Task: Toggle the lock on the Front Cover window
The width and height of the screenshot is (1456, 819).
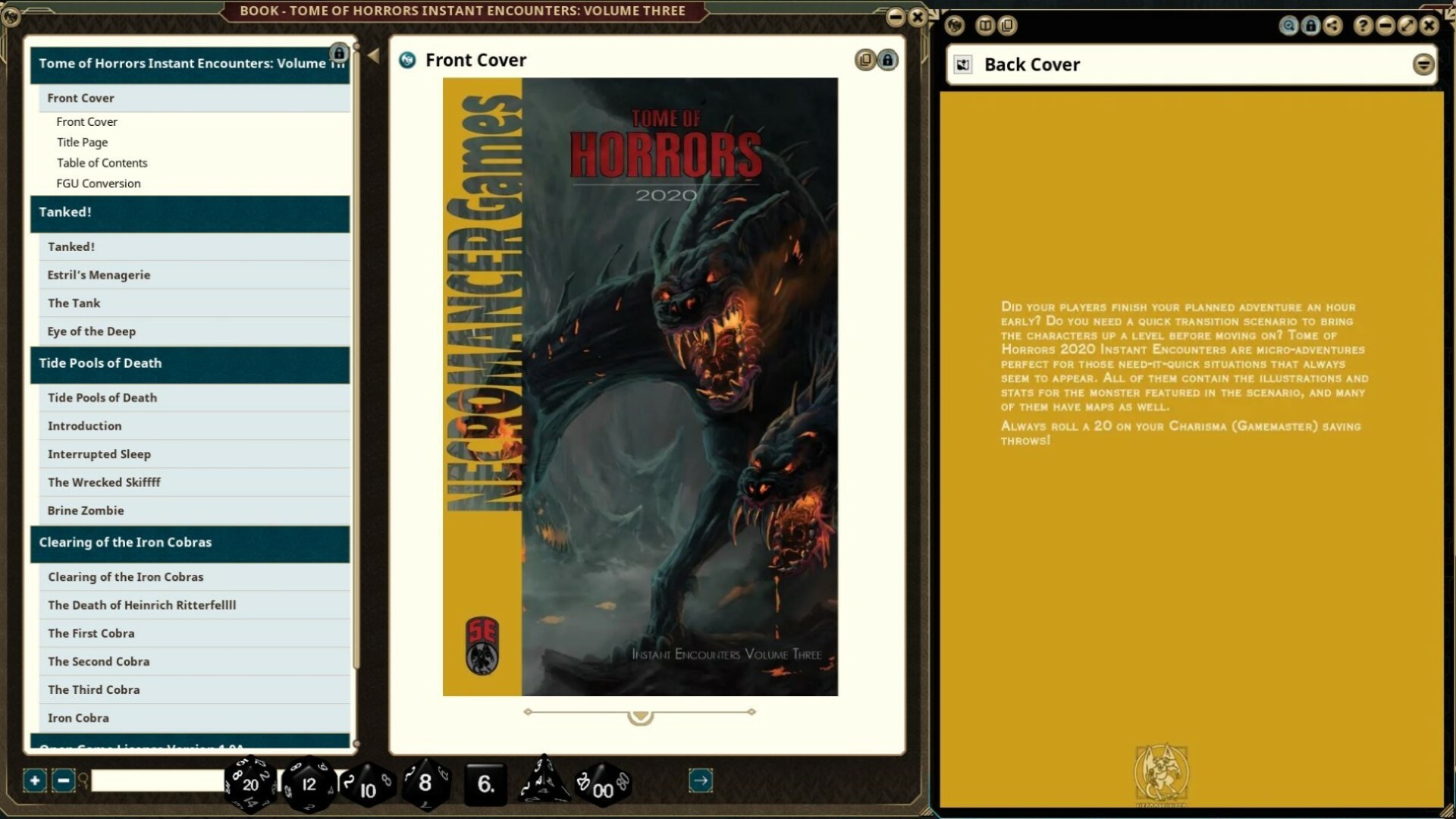Action: coord(887,60)
